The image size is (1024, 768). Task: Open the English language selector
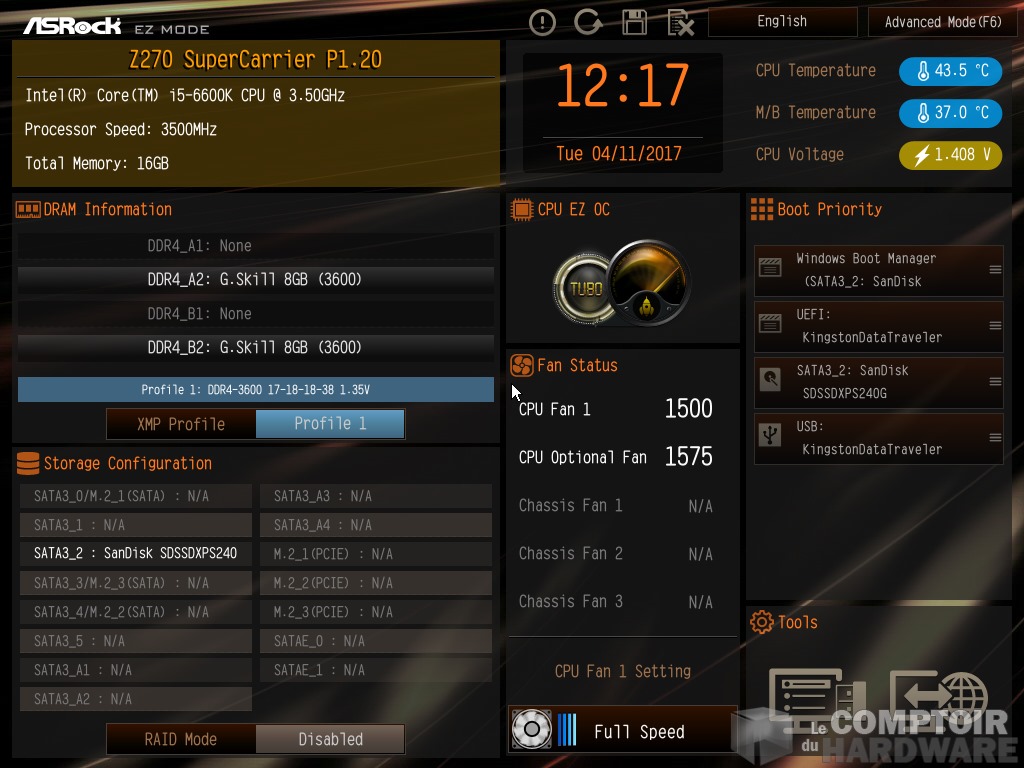point(782,22)
